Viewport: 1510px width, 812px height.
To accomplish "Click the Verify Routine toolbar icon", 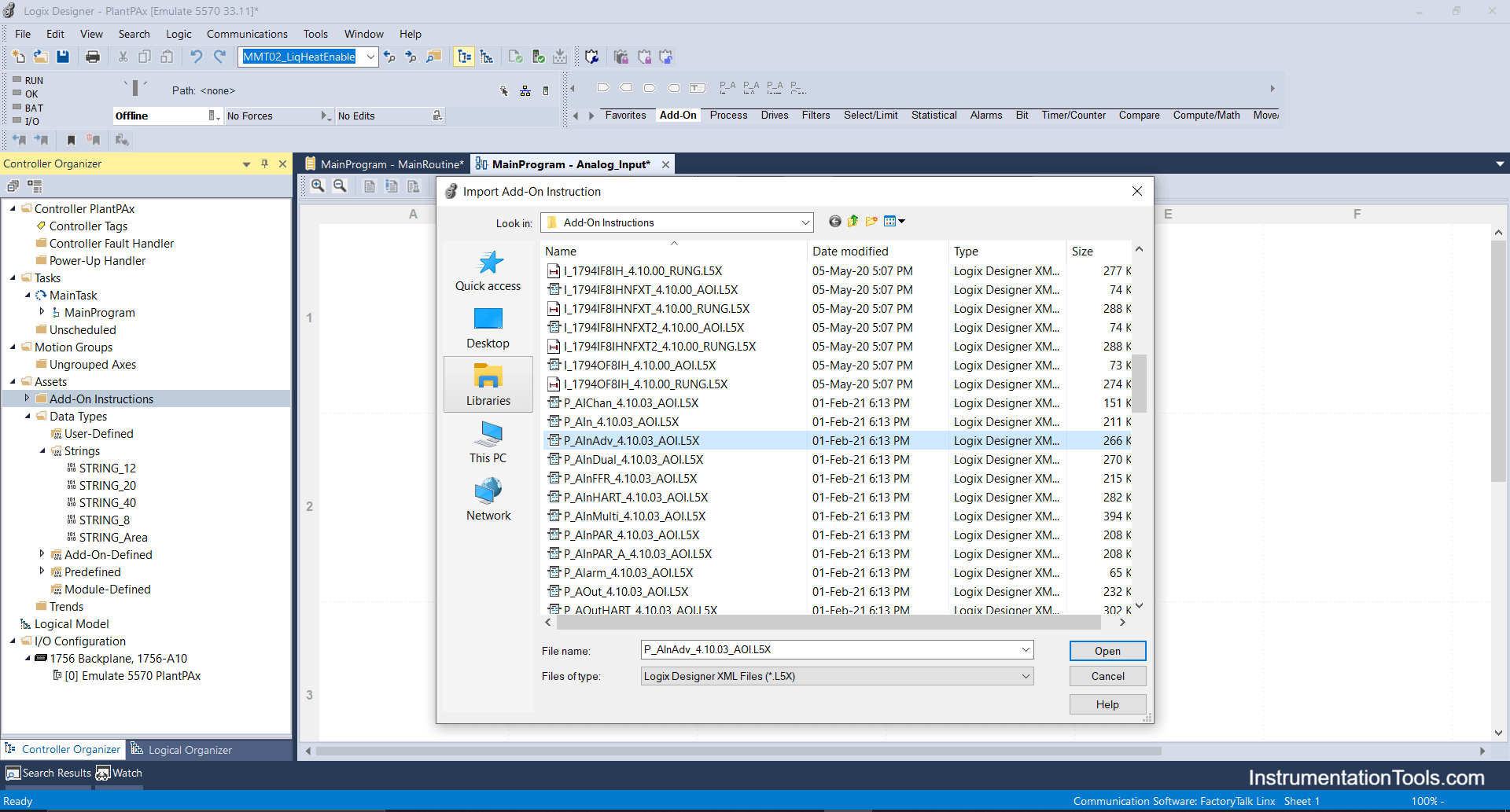I will coord(516,57).
